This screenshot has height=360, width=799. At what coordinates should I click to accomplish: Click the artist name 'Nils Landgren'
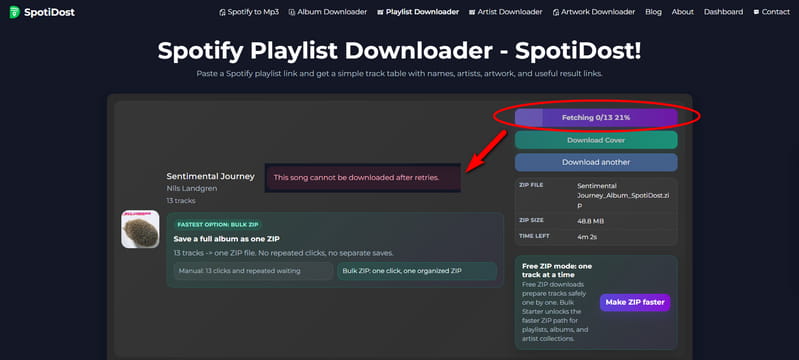tap(192, 188)
